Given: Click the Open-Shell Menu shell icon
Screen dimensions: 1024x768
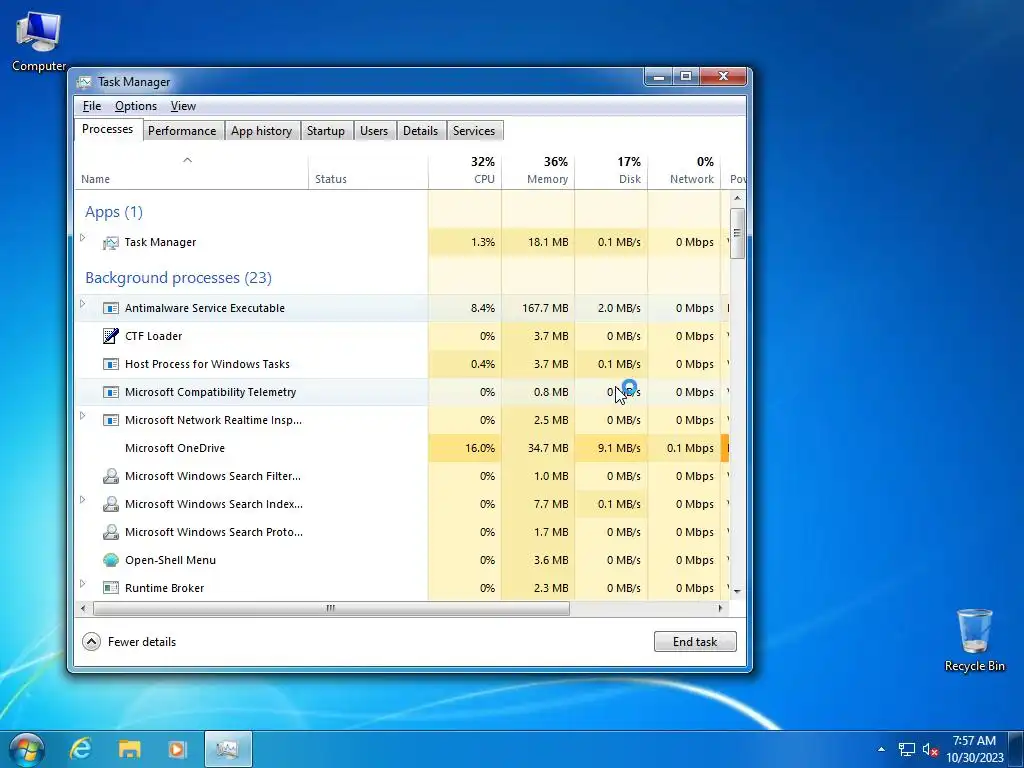Looking at the screenshot, I should pyautogui.click(x=110, y=560).
